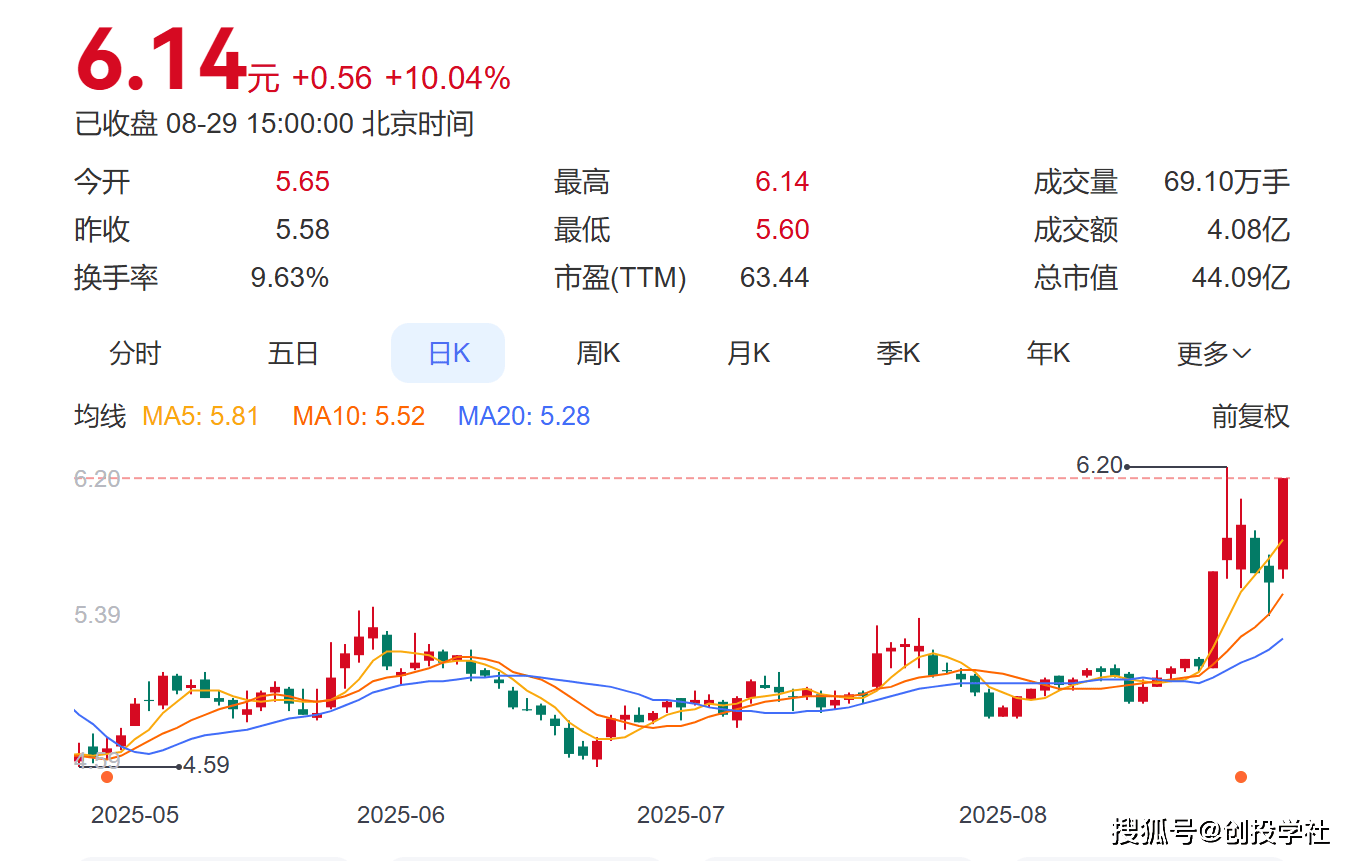
Task: Click the 2025-06 date axis label
Action: (400, 815)
